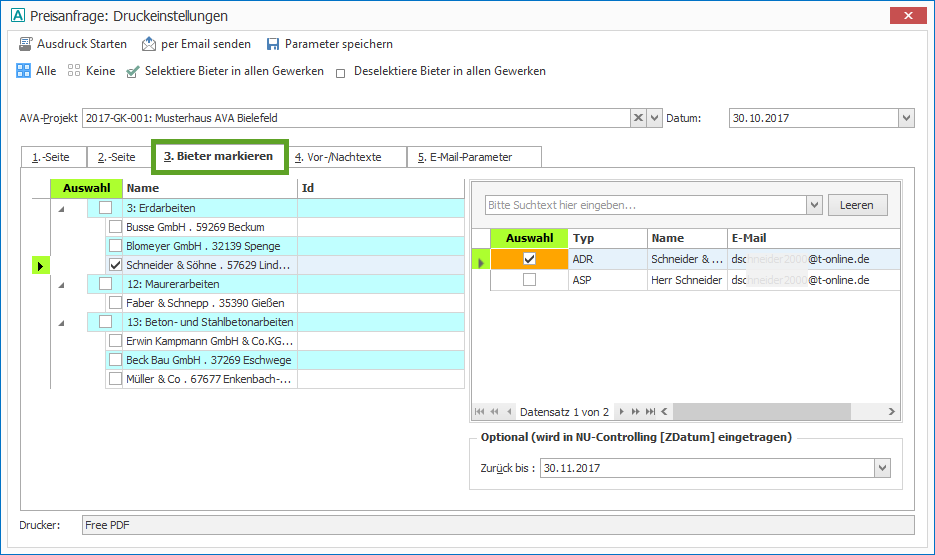
Task: Click Selektiere Bieter in allen Gewerken icon
Action: [x=134, y=72]
